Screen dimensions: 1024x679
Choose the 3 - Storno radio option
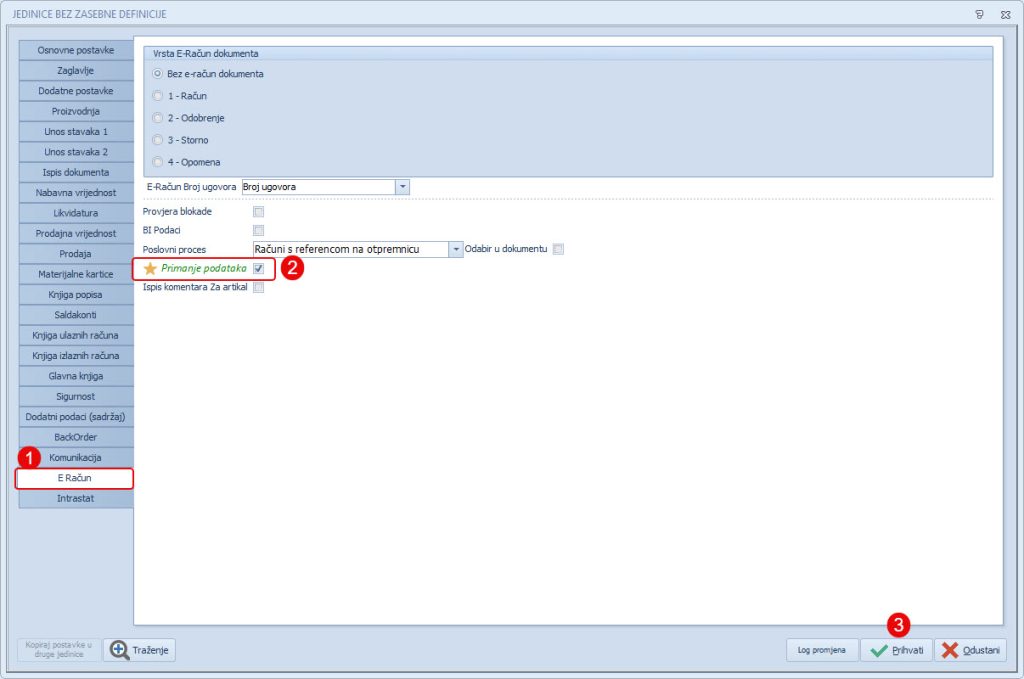(157, 140)
